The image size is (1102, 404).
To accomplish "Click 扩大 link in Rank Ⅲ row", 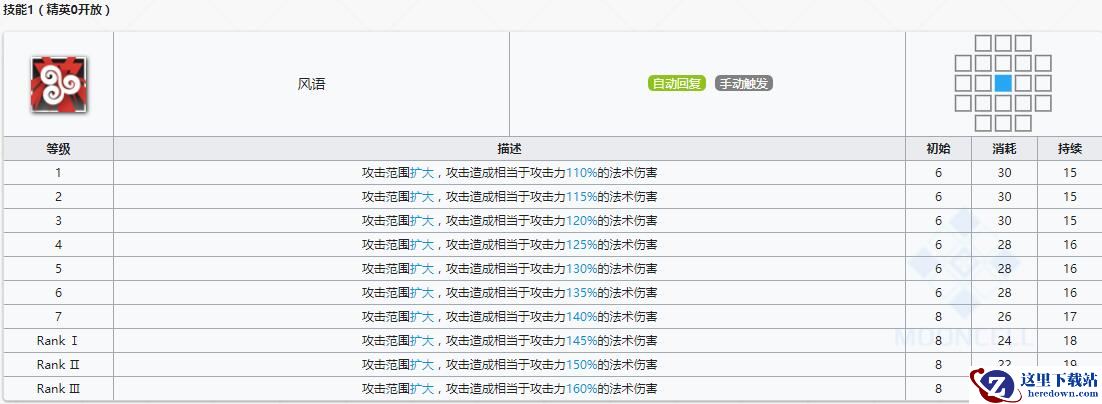I will (x=422, y=389).
